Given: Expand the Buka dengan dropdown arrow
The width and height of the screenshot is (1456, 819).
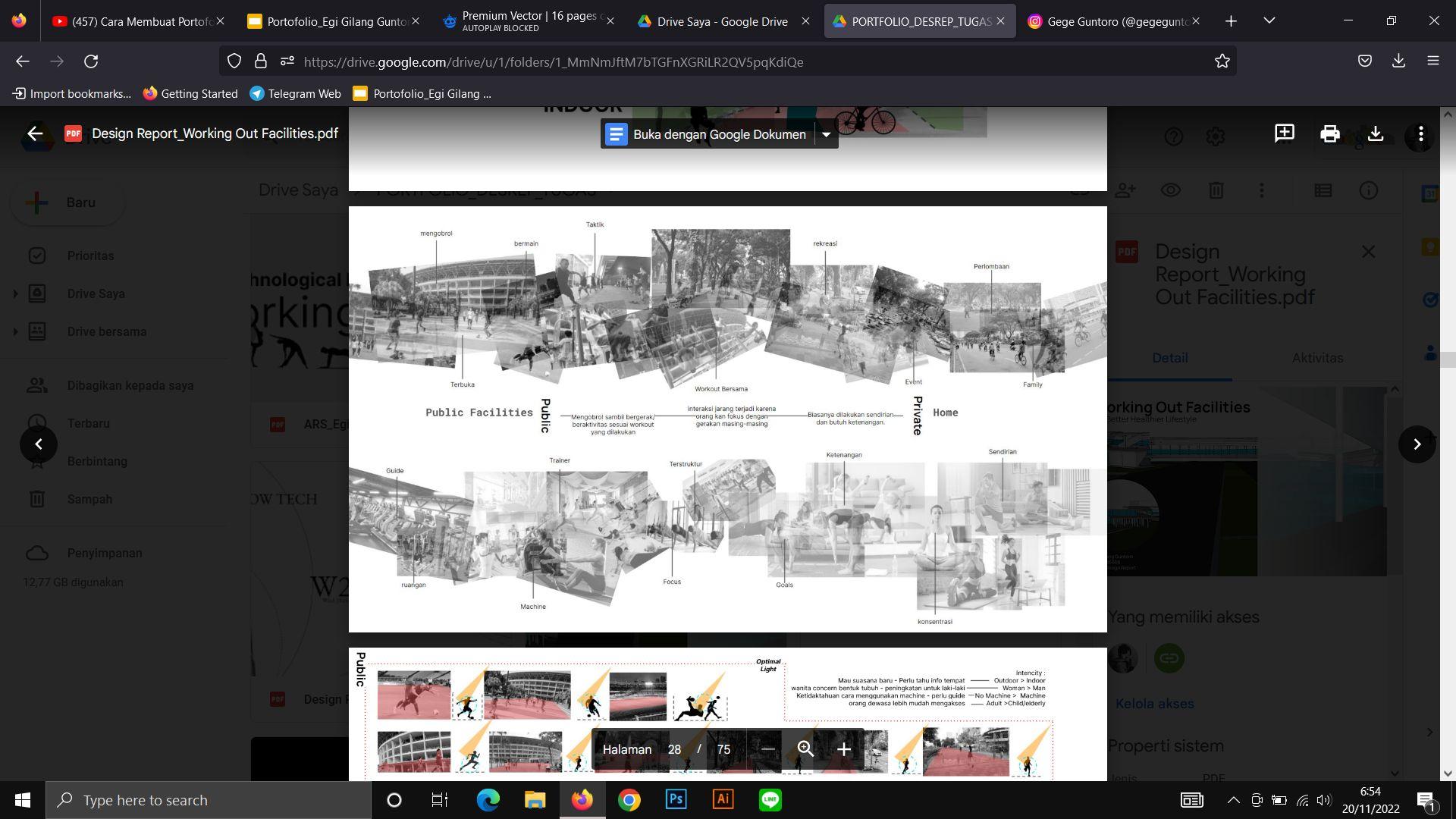Looking at the screenshot, I should coord(826,135).
